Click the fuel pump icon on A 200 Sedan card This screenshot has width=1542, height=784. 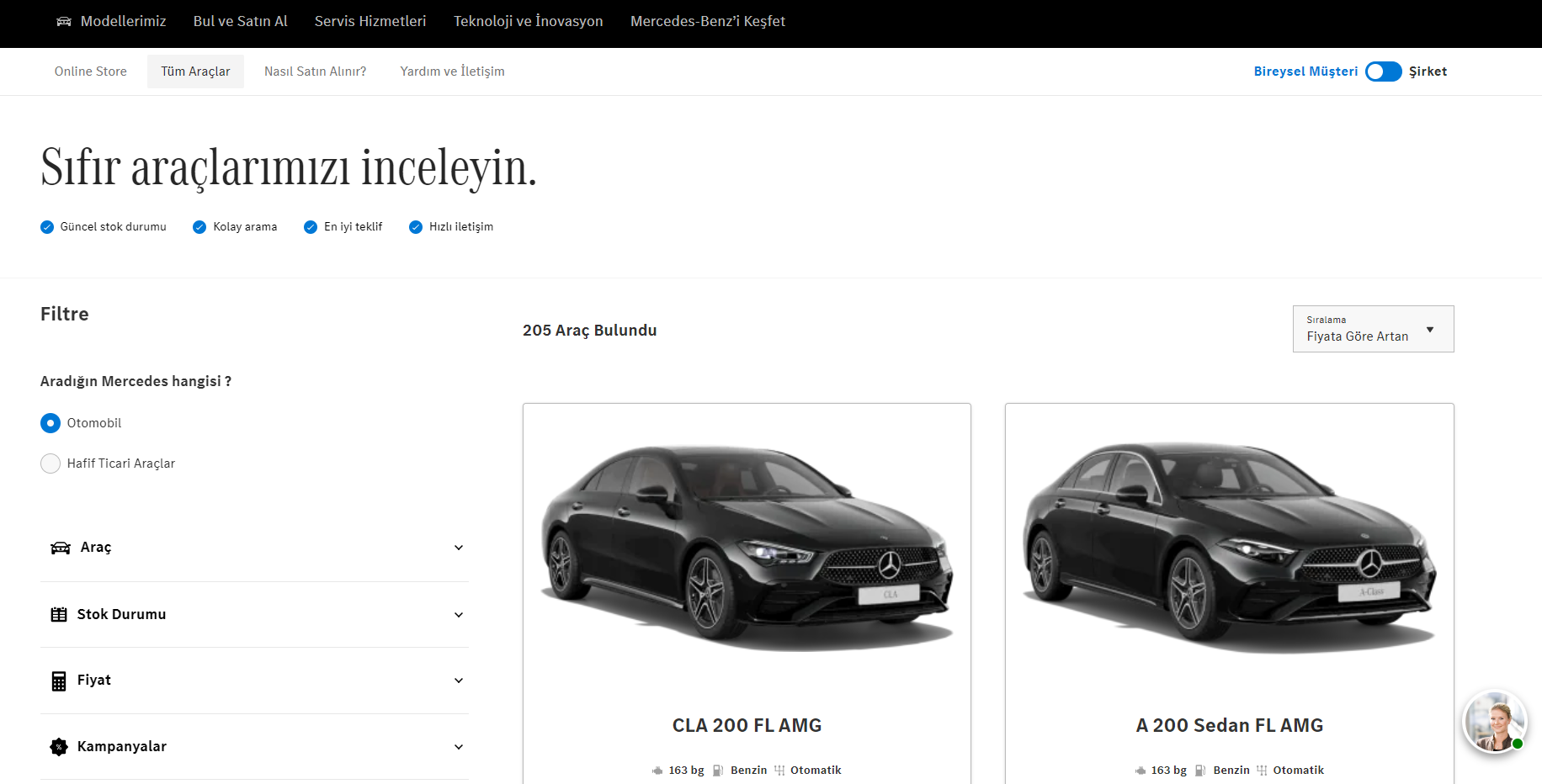click(x=1200, y=771)
